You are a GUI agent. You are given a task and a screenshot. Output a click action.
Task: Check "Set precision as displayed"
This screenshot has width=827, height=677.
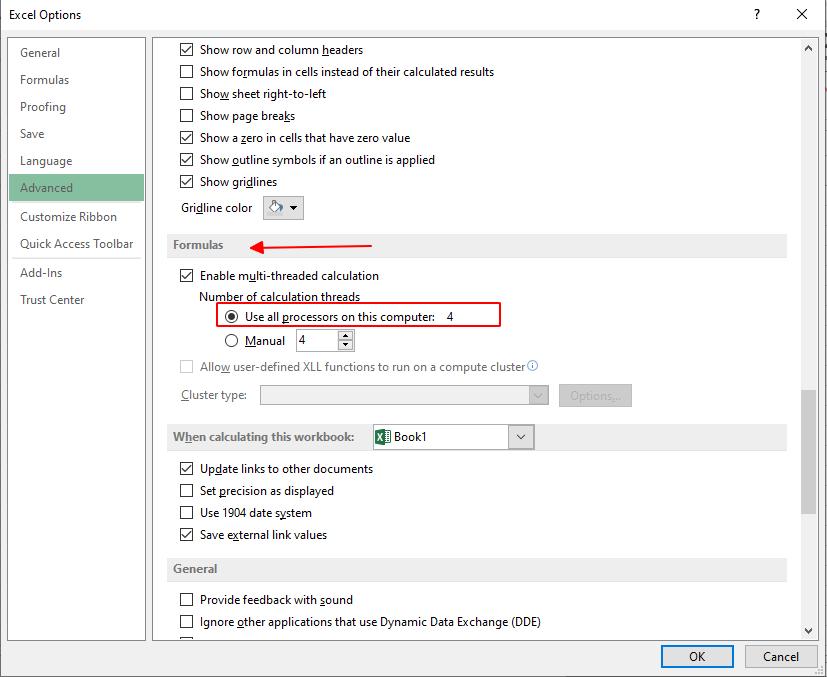(x=185, y=490)
